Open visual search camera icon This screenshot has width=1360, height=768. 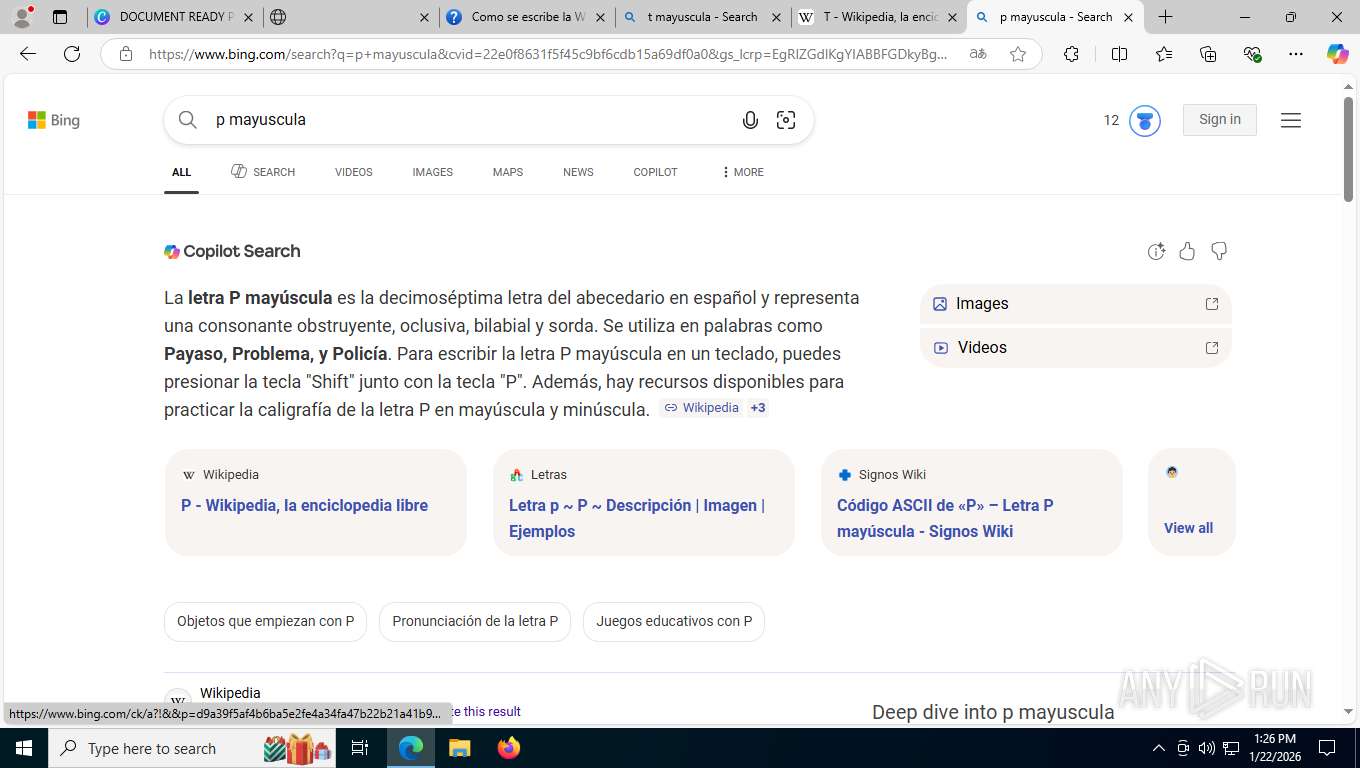click(786, 120)
